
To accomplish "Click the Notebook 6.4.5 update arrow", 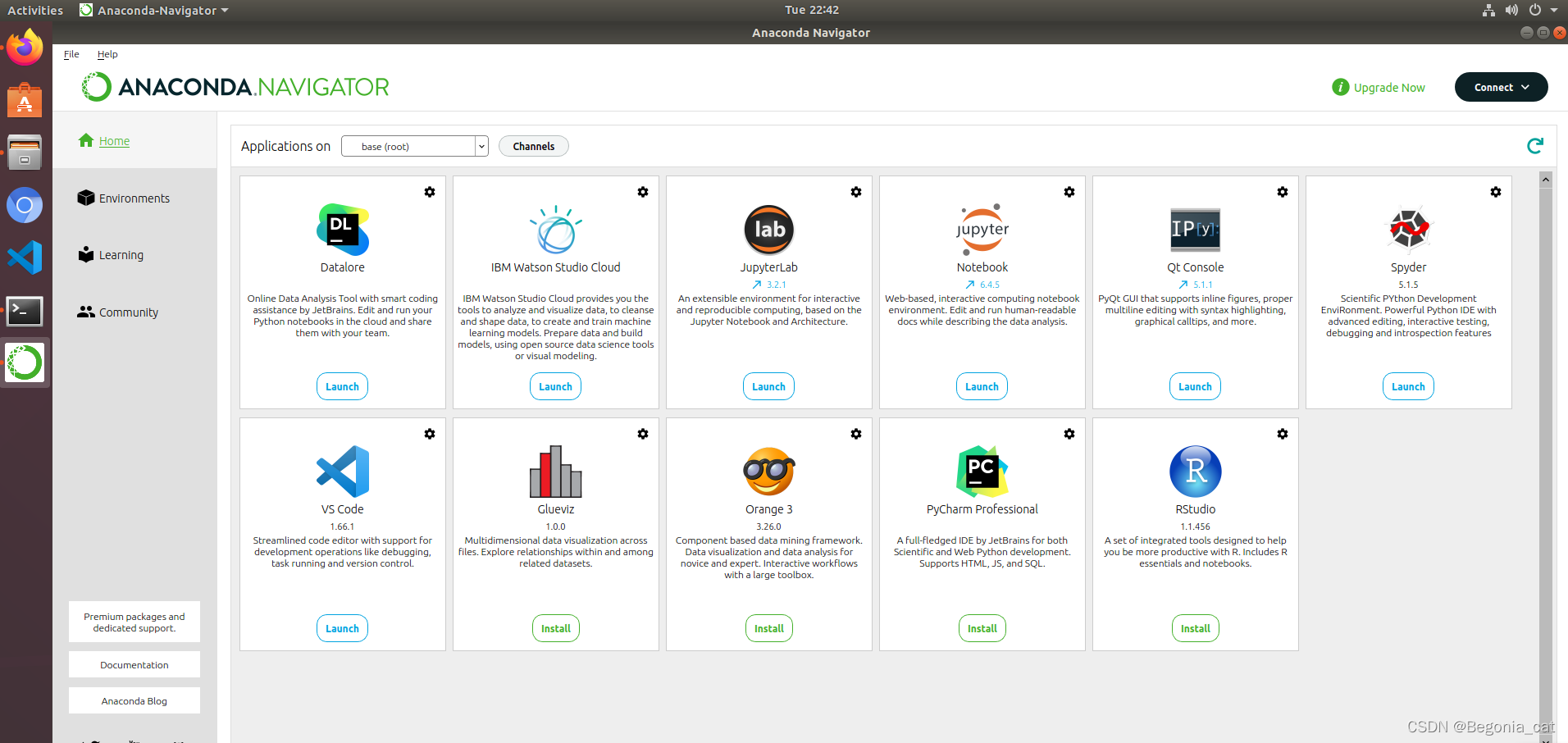I will coord(970,285).
